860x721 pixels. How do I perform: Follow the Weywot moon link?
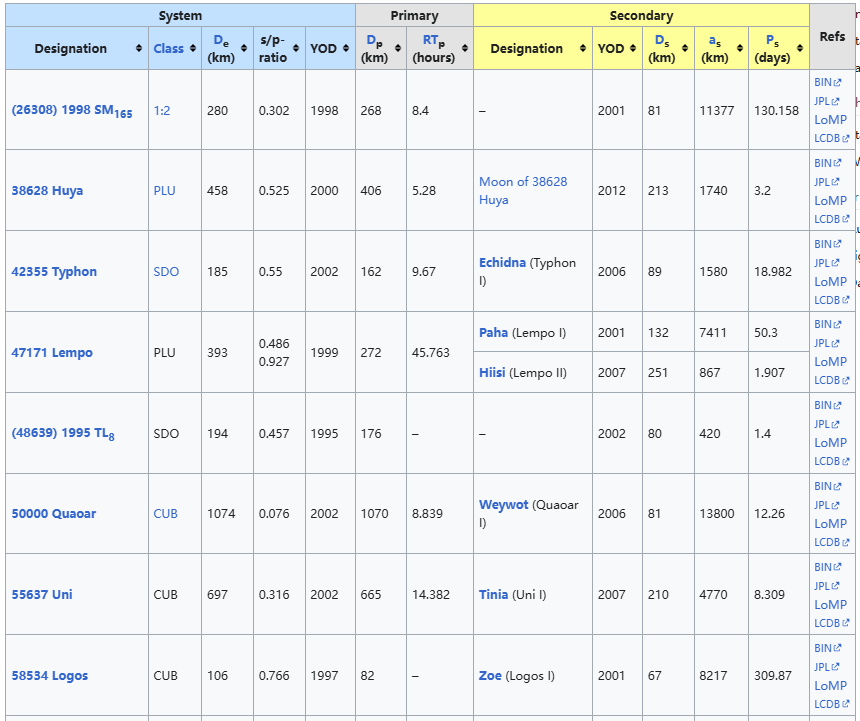[x=503, y=505]
